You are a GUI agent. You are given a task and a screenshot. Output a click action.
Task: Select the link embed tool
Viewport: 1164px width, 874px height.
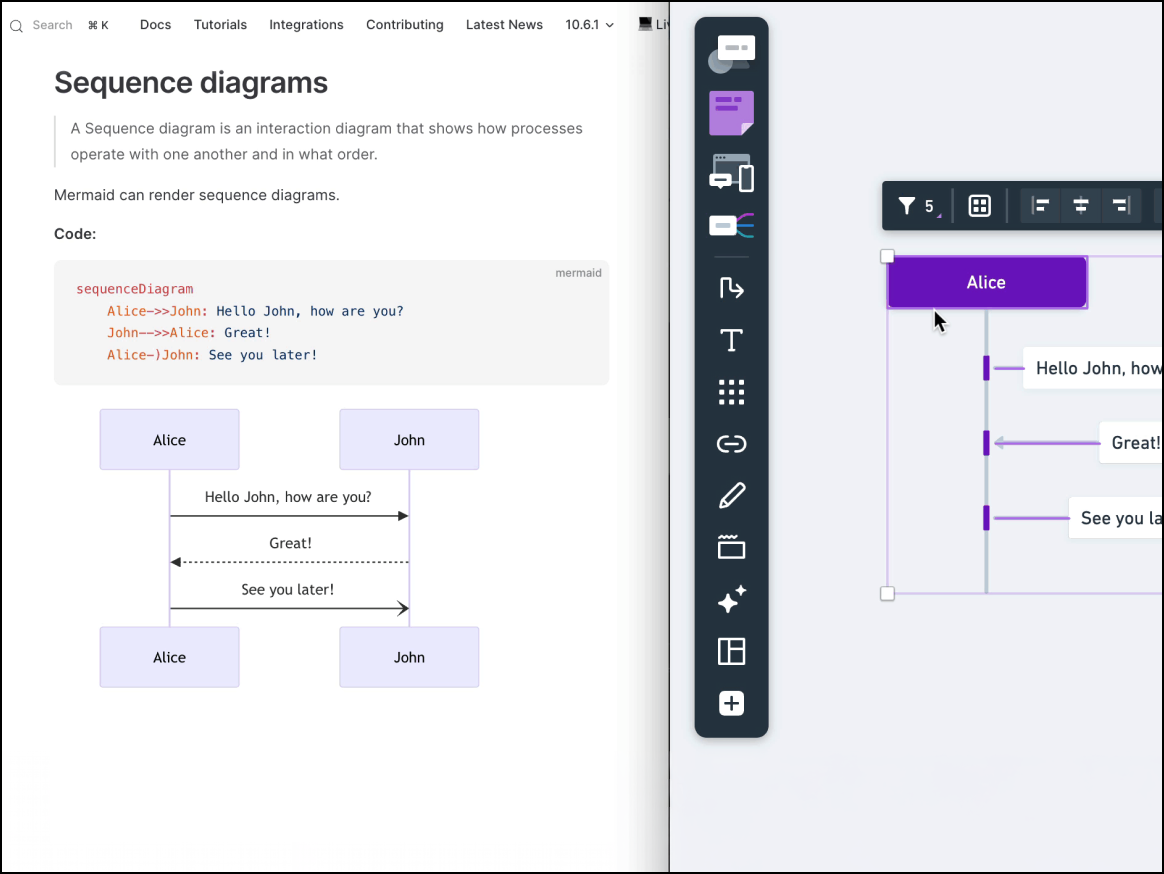click(731, 444)
